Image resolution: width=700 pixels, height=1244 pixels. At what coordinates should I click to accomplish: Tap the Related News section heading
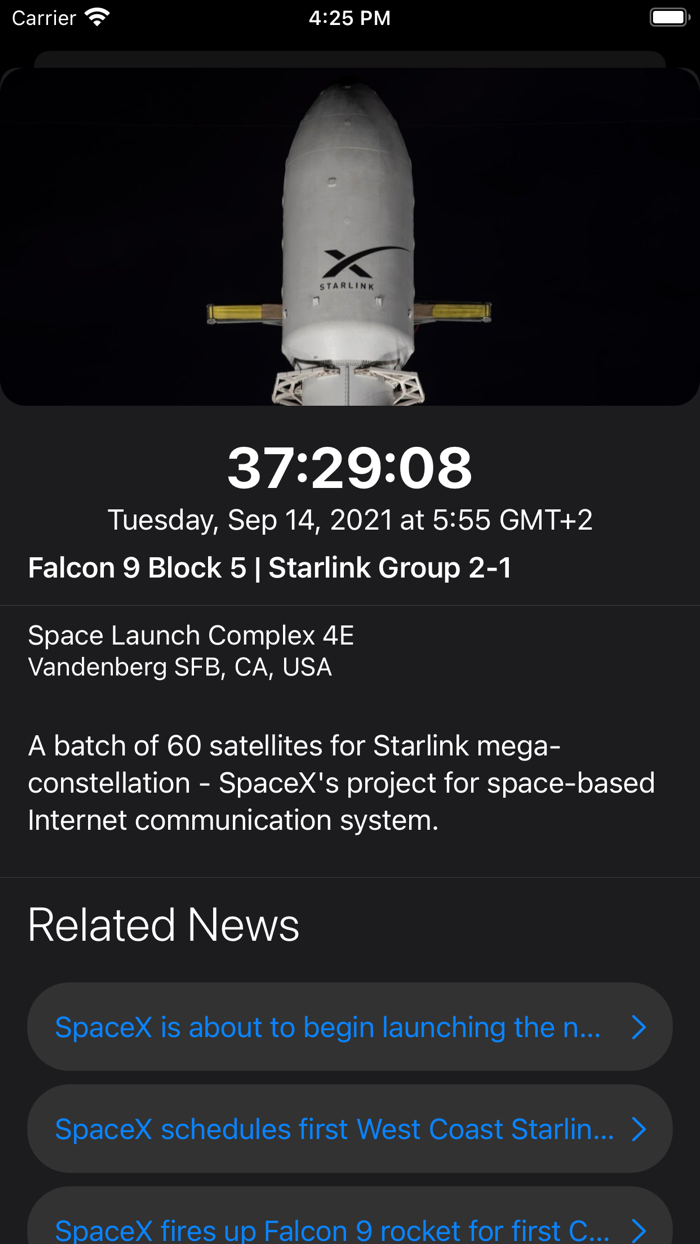pyautogui.click(x=164, y=925)
